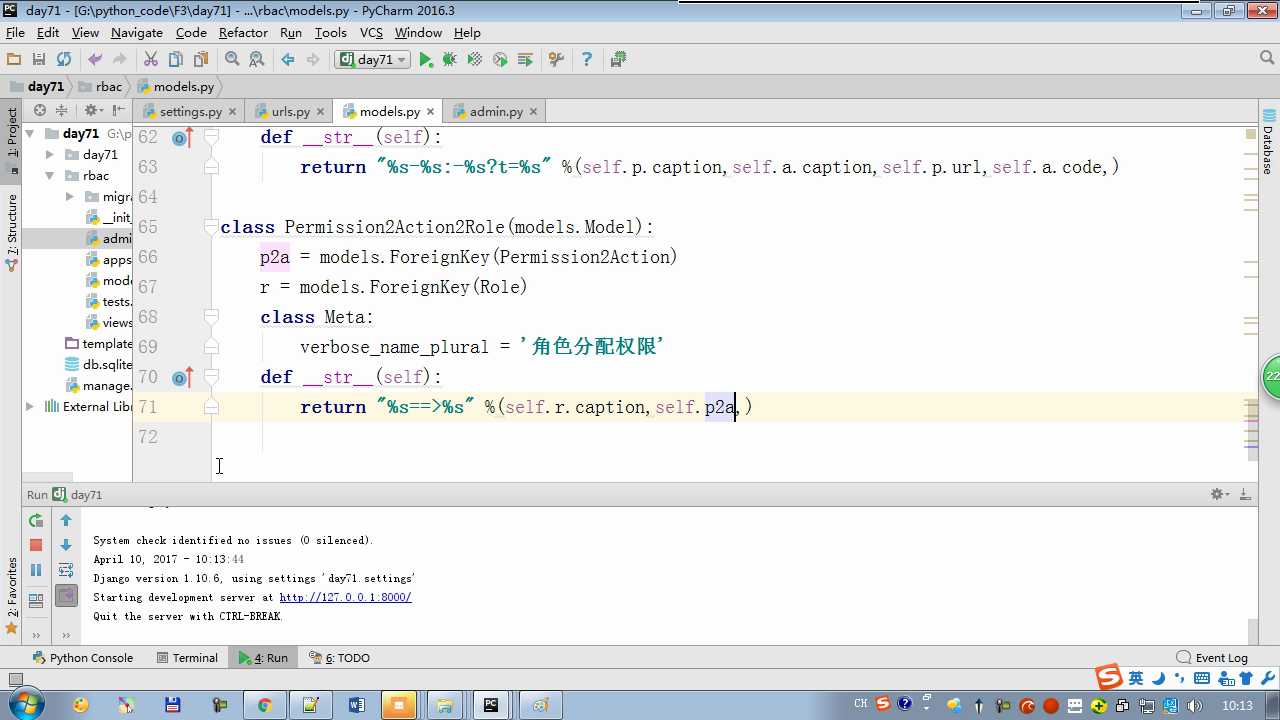This screenshot has height=720, width=1280.
Task: Collapse all in Project panel
Action: 62,111
